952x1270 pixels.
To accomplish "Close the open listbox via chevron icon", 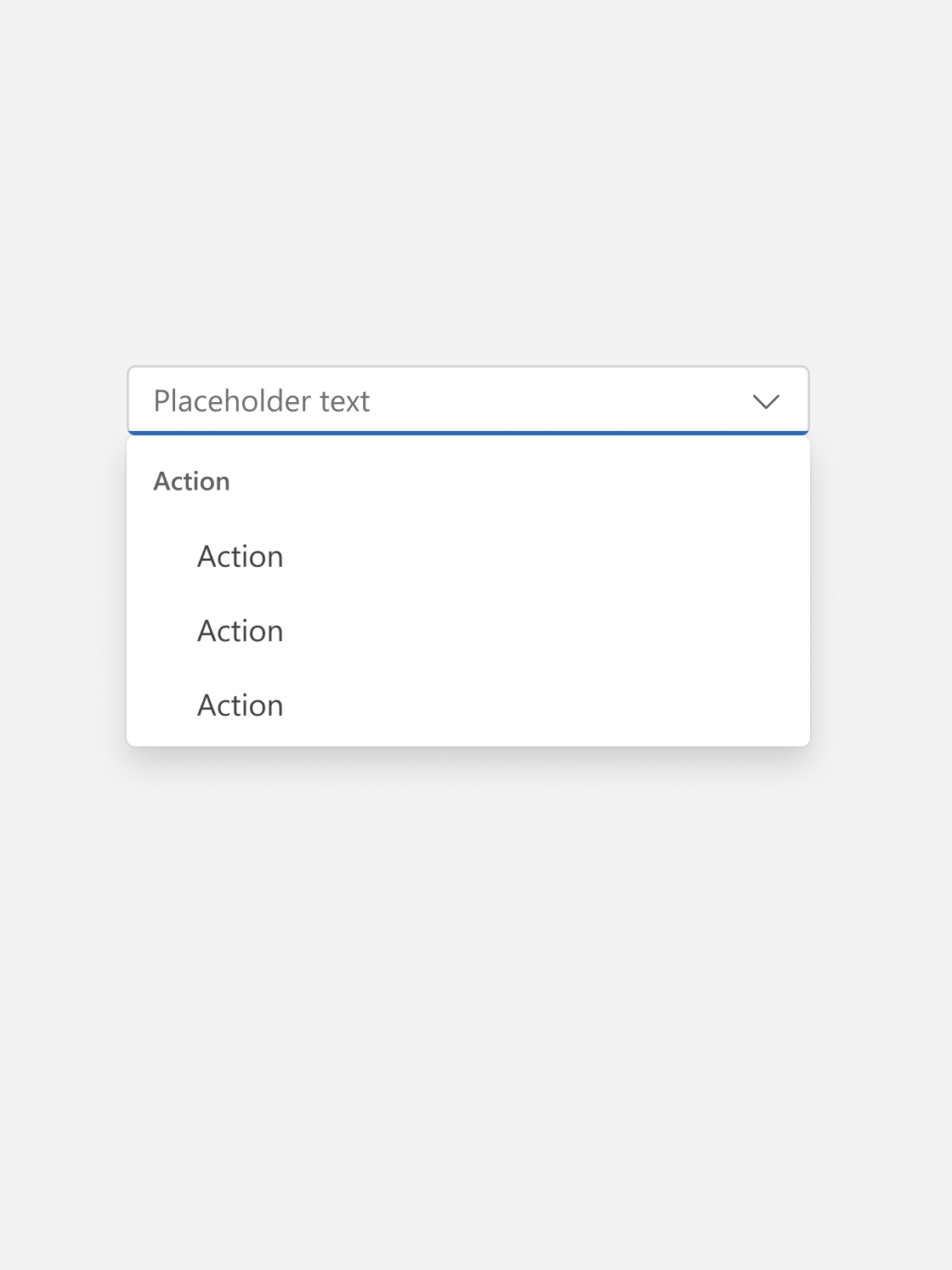I will point(766,401).
